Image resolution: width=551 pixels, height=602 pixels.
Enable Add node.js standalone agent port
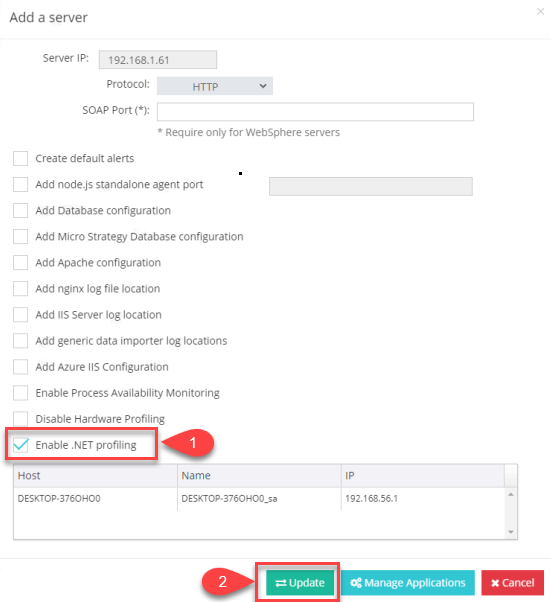(20, 184)
